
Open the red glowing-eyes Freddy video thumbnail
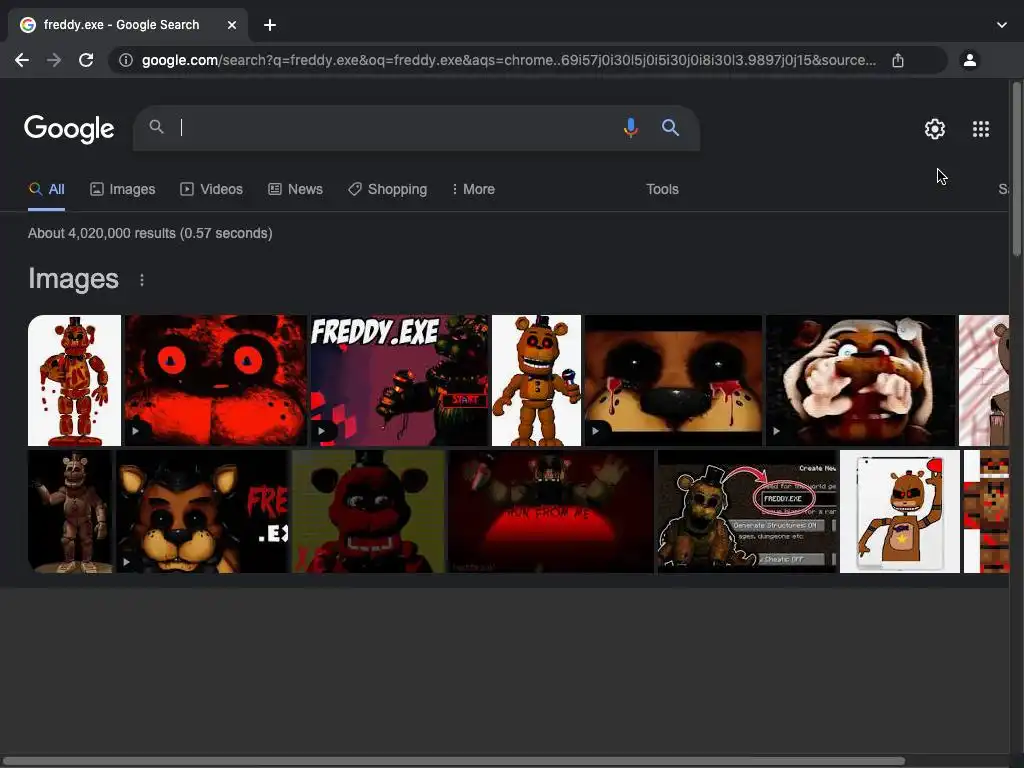click(x=216, y=380)
